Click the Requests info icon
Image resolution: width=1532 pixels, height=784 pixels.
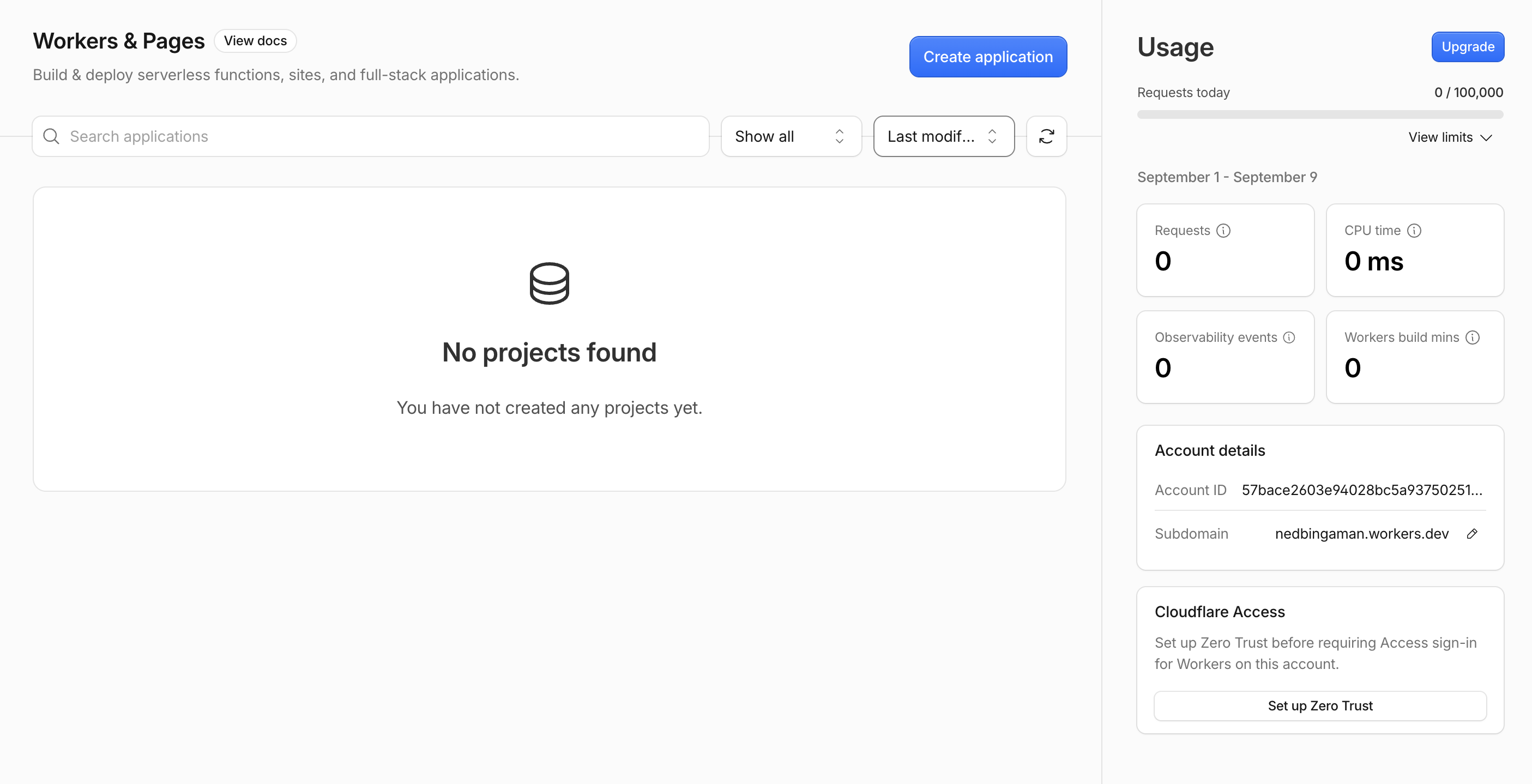(1223, 231)
